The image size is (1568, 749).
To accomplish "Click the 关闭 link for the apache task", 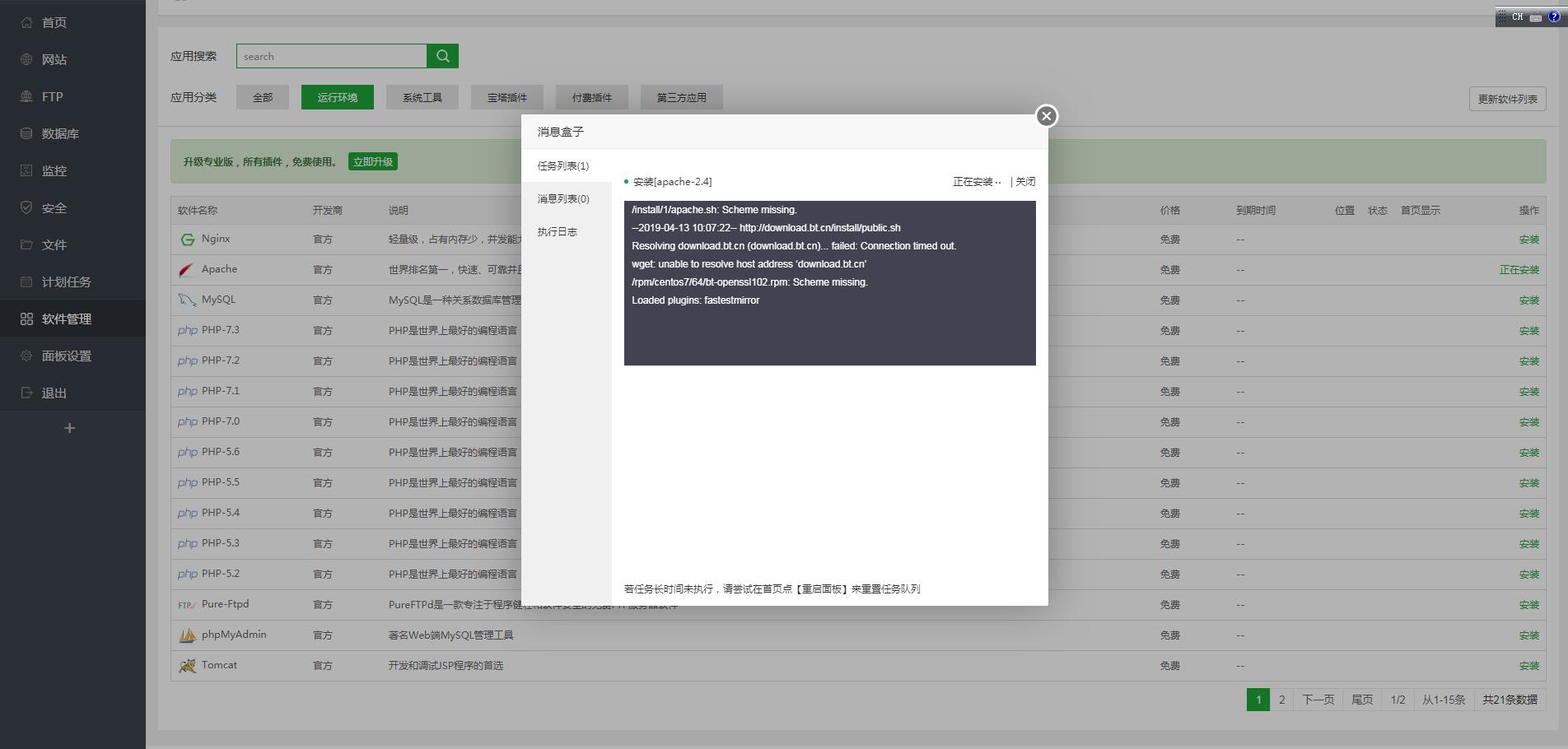I will (x=1025, y=182).
